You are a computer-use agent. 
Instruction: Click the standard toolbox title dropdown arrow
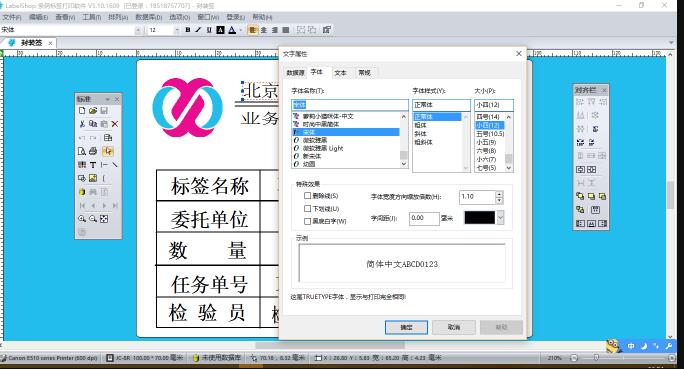coord(108,99)
